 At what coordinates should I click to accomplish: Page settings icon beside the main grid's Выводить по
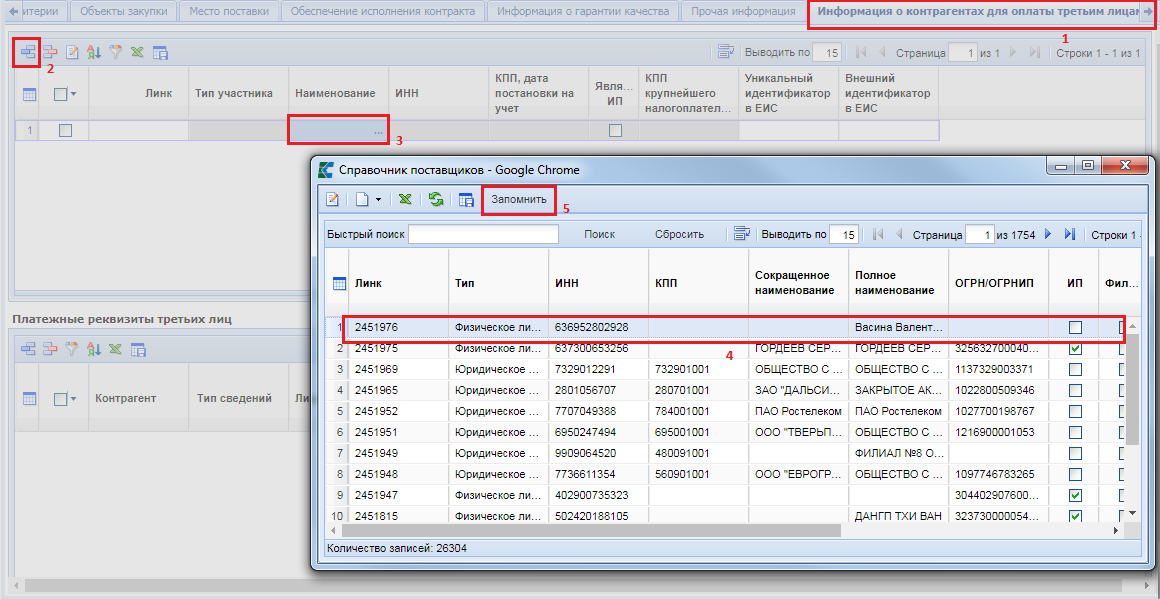pyautogui.click(x=726, y=53)
